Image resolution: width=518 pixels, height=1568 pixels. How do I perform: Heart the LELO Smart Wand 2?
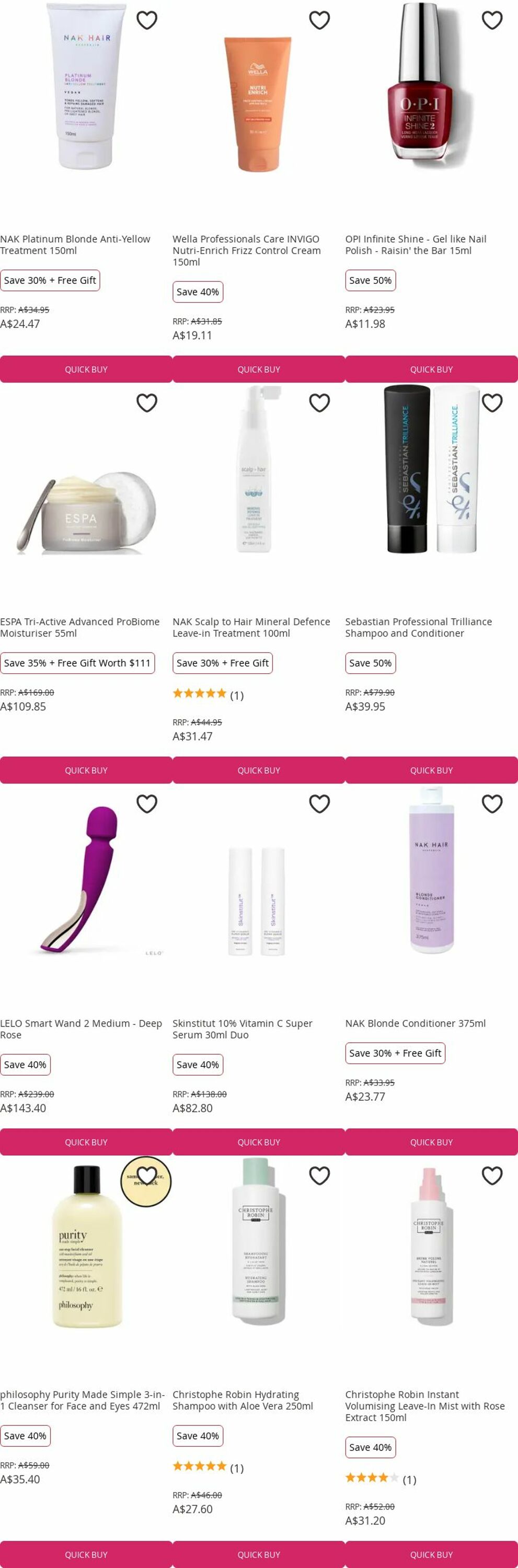click(147, 804)
